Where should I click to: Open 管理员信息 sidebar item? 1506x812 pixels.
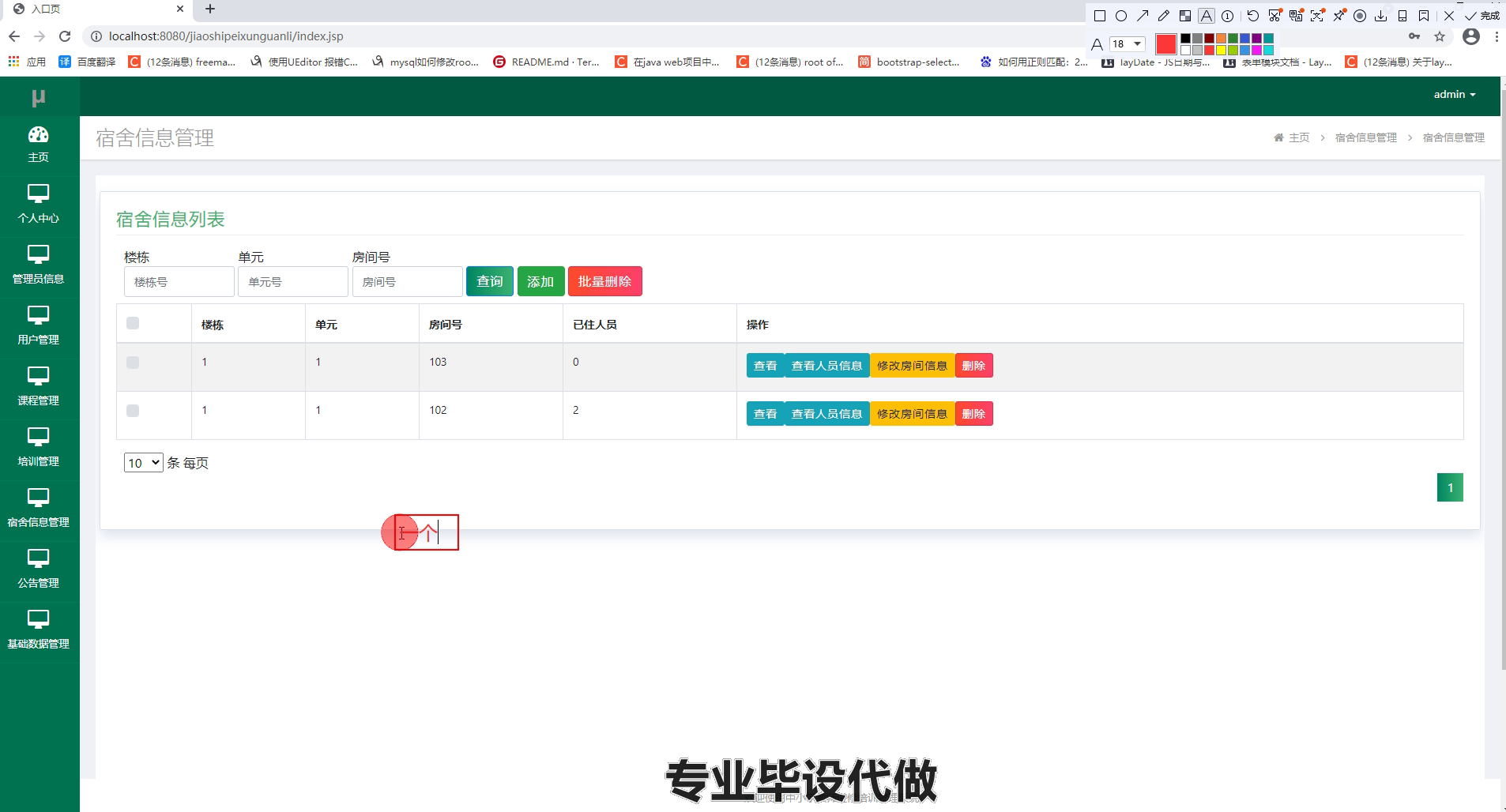pyautogui.click(x=39, y=266)
